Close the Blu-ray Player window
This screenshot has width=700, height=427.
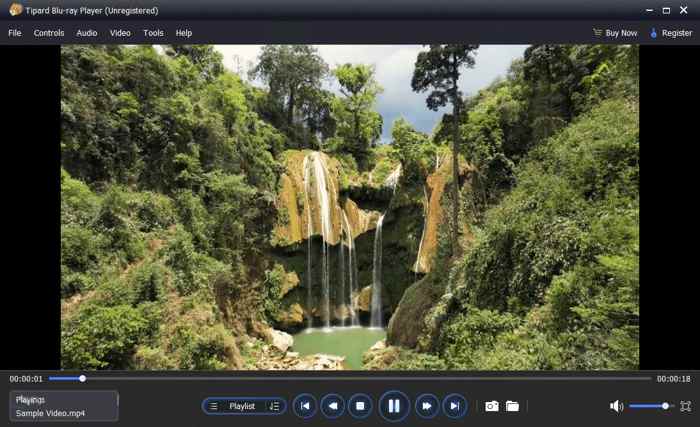pos(683,10)
